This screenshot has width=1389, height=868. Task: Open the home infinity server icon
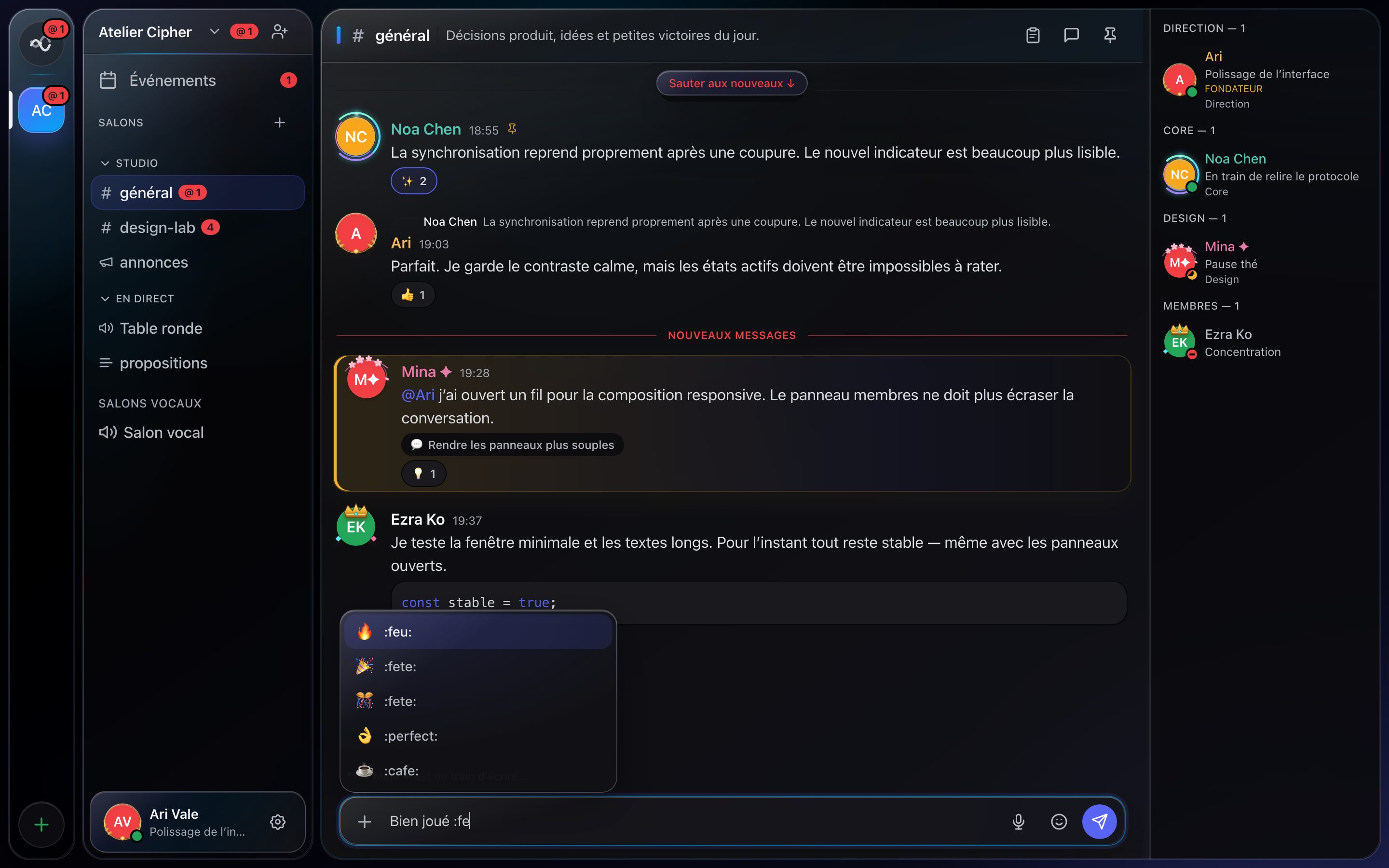click(x=41, y=43)
